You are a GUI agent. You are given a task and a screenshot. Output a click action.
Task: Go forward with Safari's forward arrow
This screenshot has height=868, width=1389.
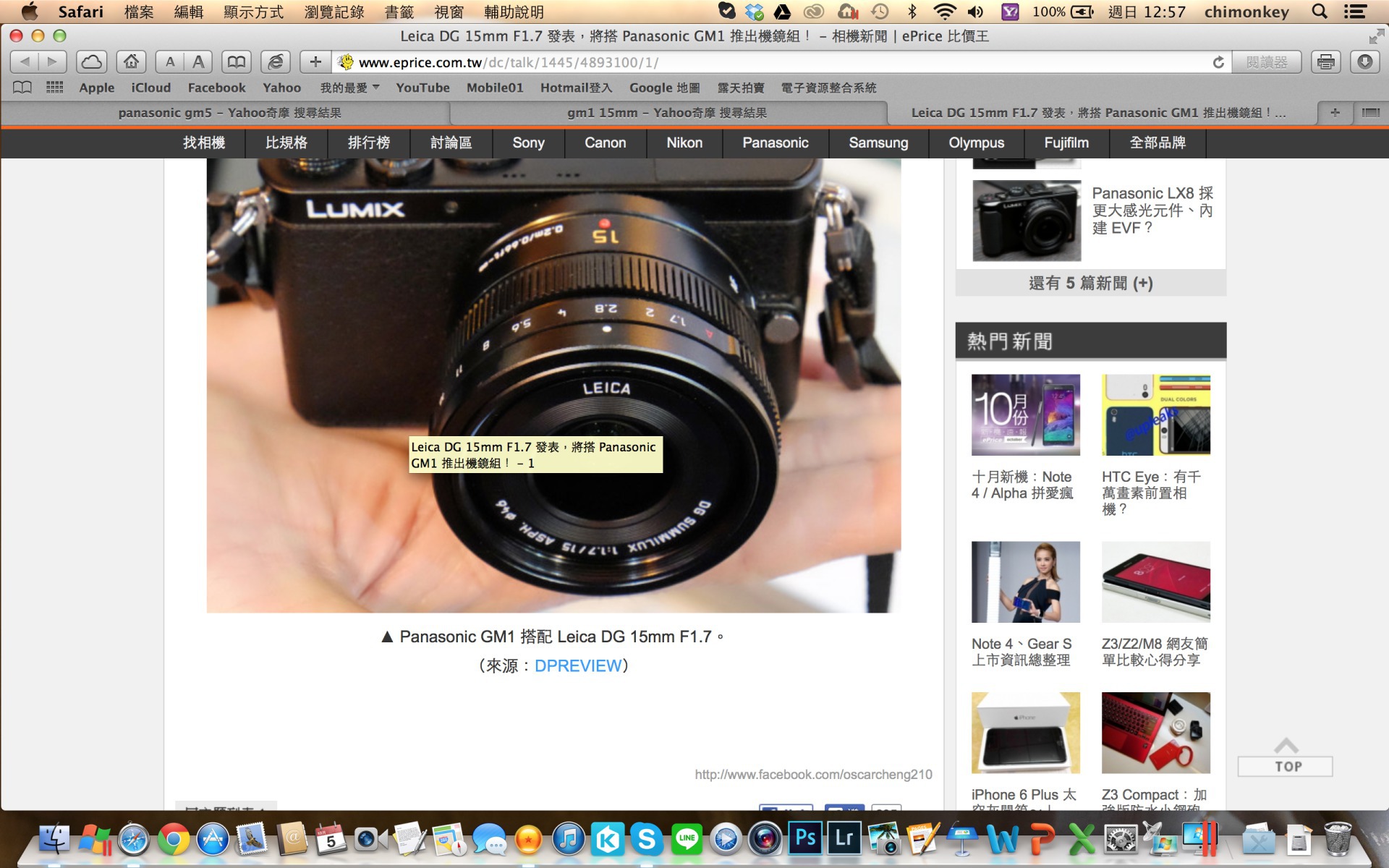[x=52, y=62]
